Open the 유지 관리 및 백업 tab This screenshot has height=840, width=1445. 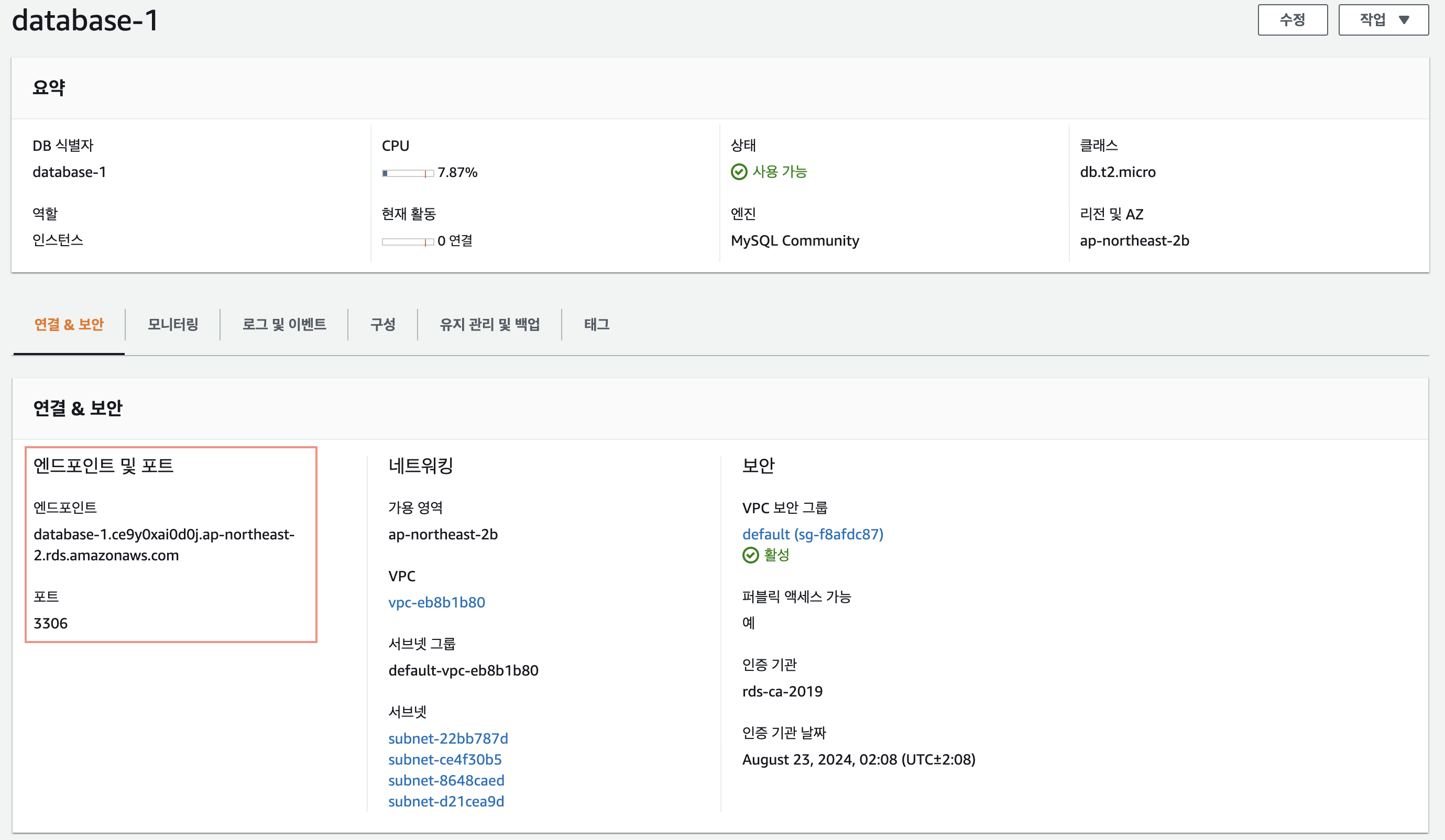(489, 324)
